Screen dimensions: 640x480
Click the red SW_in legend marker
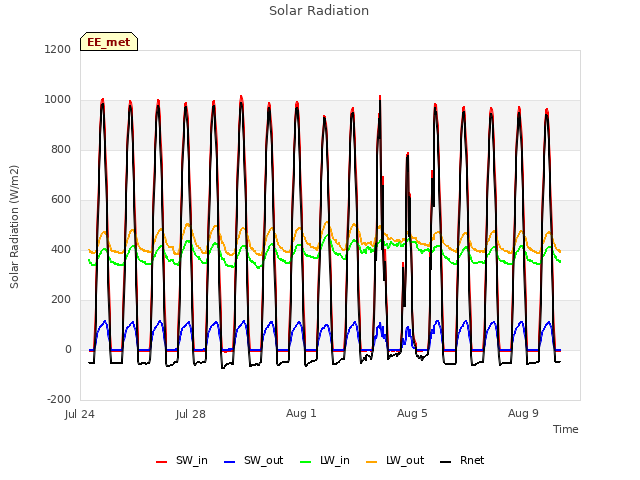162,462
